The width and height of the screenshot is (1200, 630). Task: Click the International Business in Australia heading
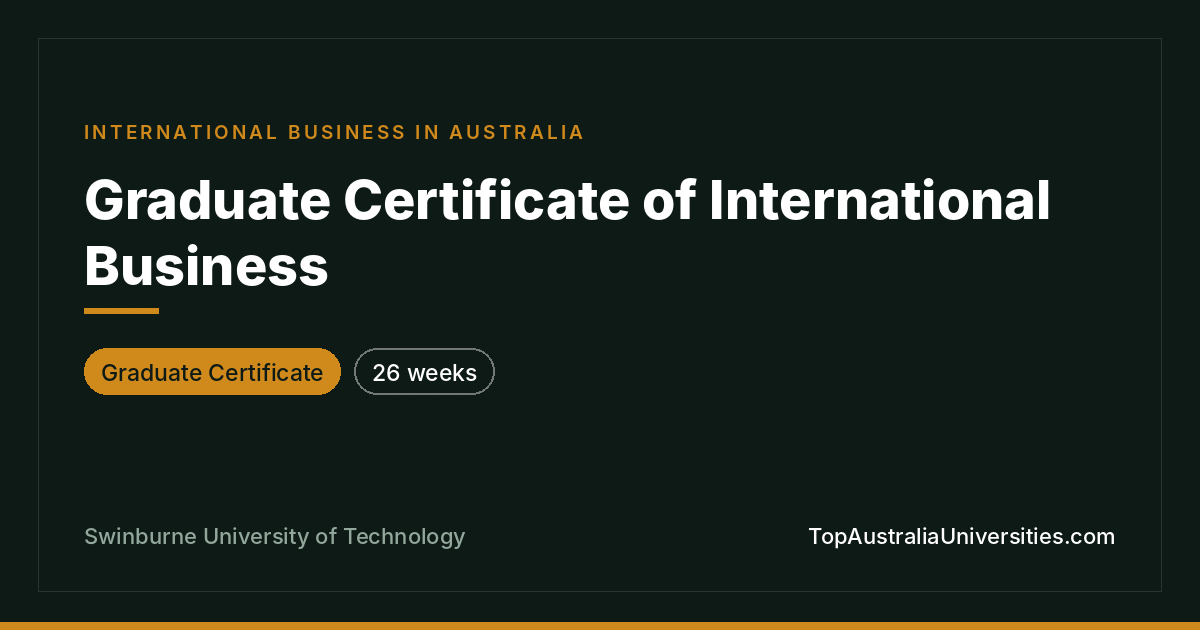pyautogui.click(x=334, y=132)
